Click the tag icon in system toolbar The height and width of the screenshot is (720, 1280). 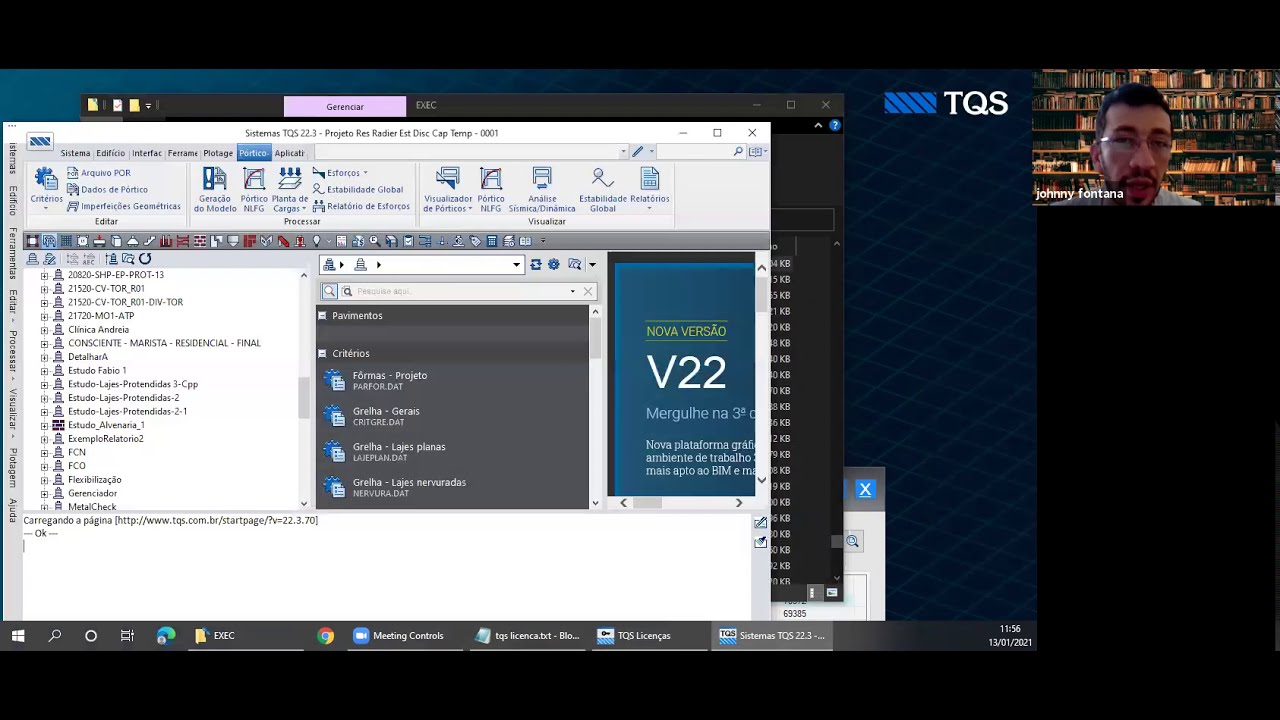(475, 241)
